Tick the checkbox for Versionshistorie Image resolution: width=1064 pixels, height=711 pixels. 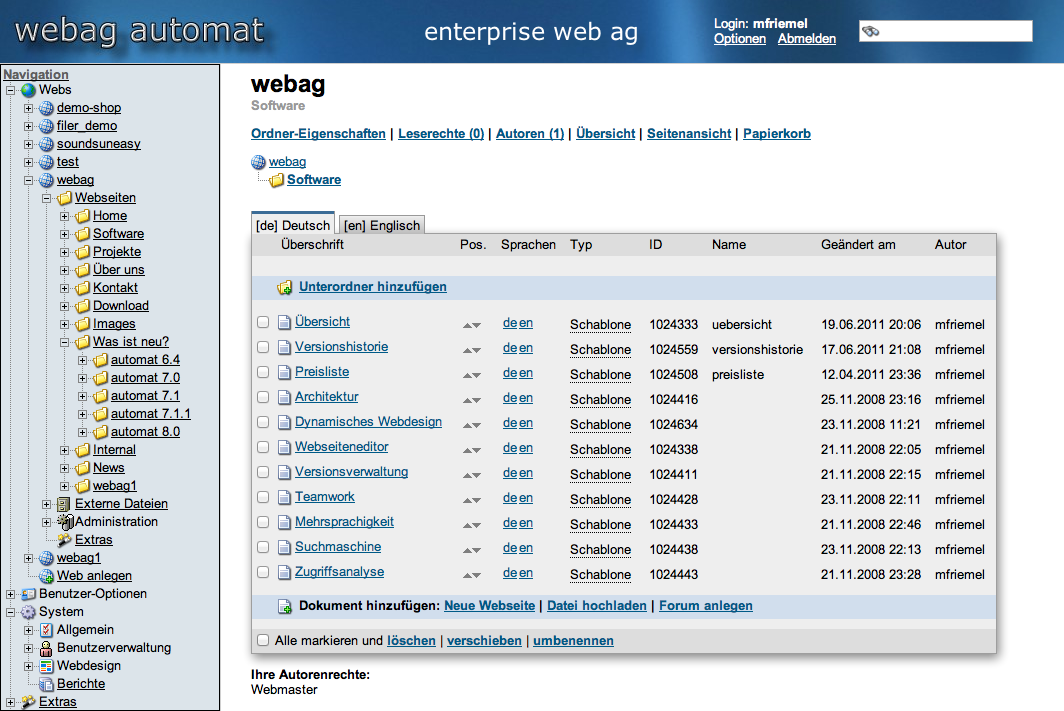[x=263, y=347]
